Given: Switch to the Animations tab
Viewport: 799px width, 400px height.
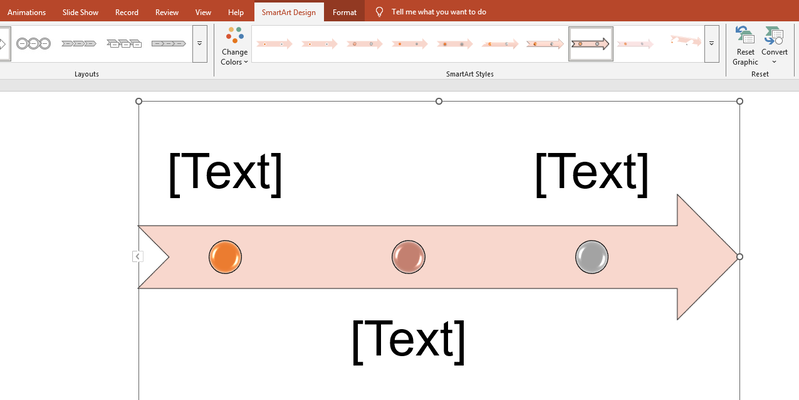Looking at the screenshot, I should [27, 12].
